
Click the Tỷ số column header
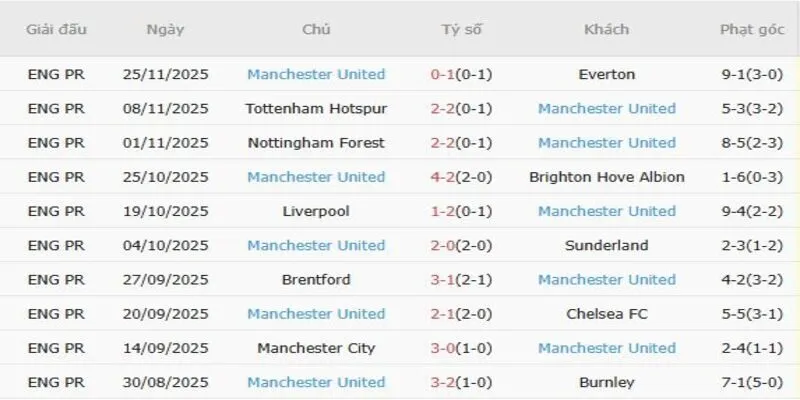462,29
